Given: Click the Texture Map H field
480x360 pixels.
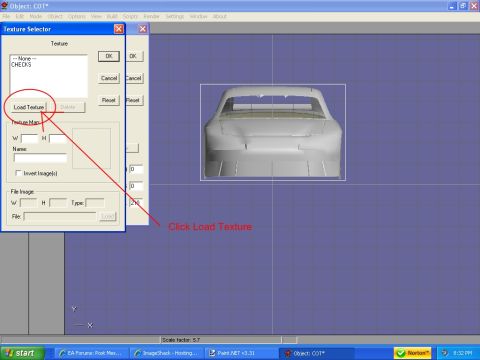Looking at the screenshot, I should click(x=58, y=138).
